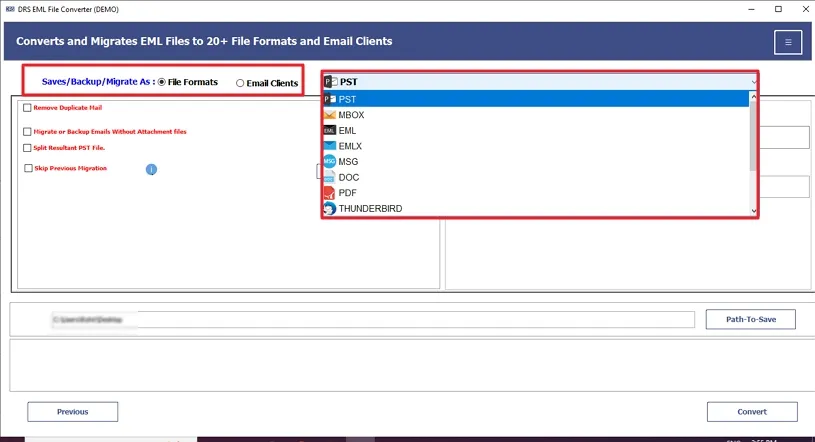Collapse the PST format combo box arrow

coord(753,82)
